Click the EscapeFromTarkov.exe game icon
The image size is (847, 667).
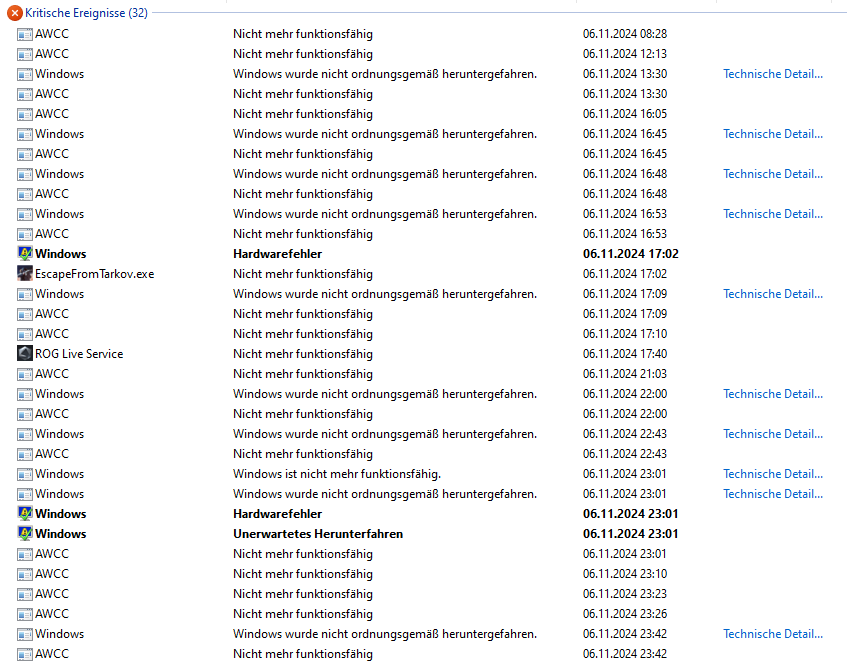click(x=25, y=273)
